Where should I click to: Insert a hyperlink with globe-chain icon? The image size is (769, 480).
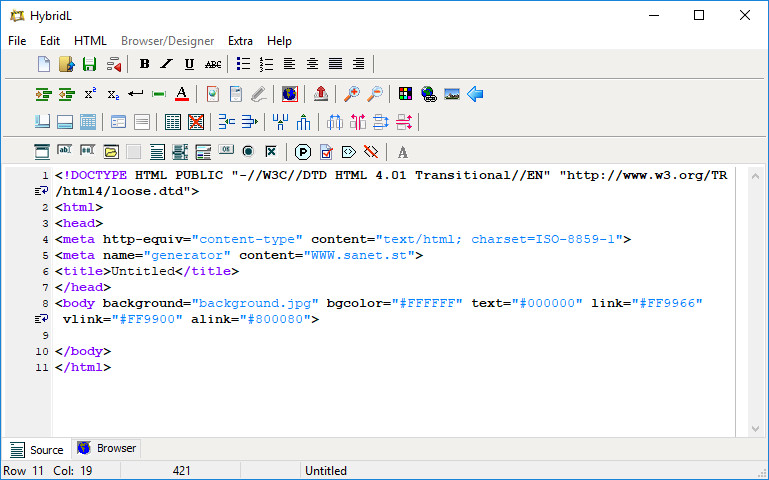[429, 94]
